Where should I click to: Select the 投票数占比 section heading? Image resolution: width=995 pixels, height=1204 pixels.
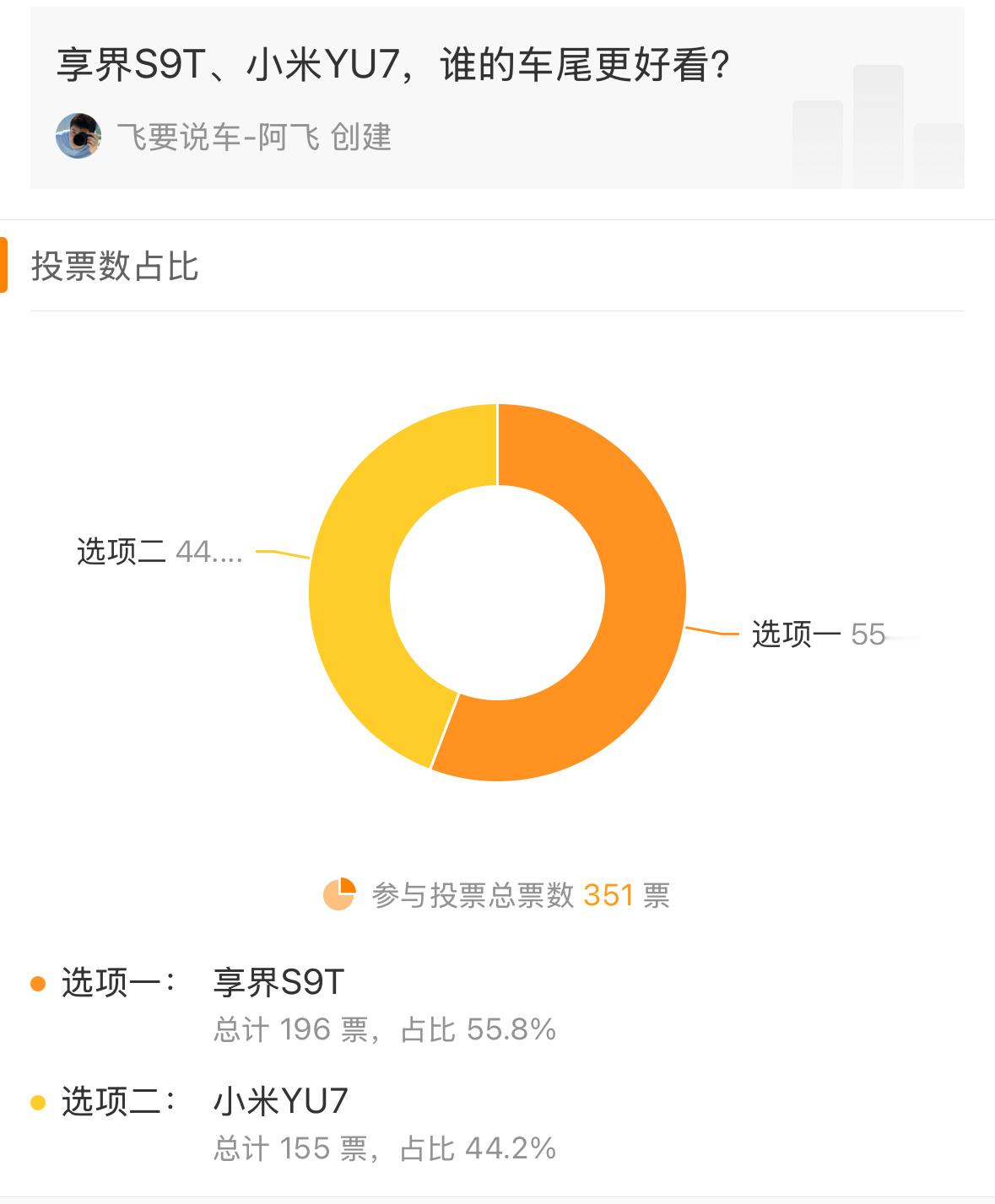pos(115,267)
